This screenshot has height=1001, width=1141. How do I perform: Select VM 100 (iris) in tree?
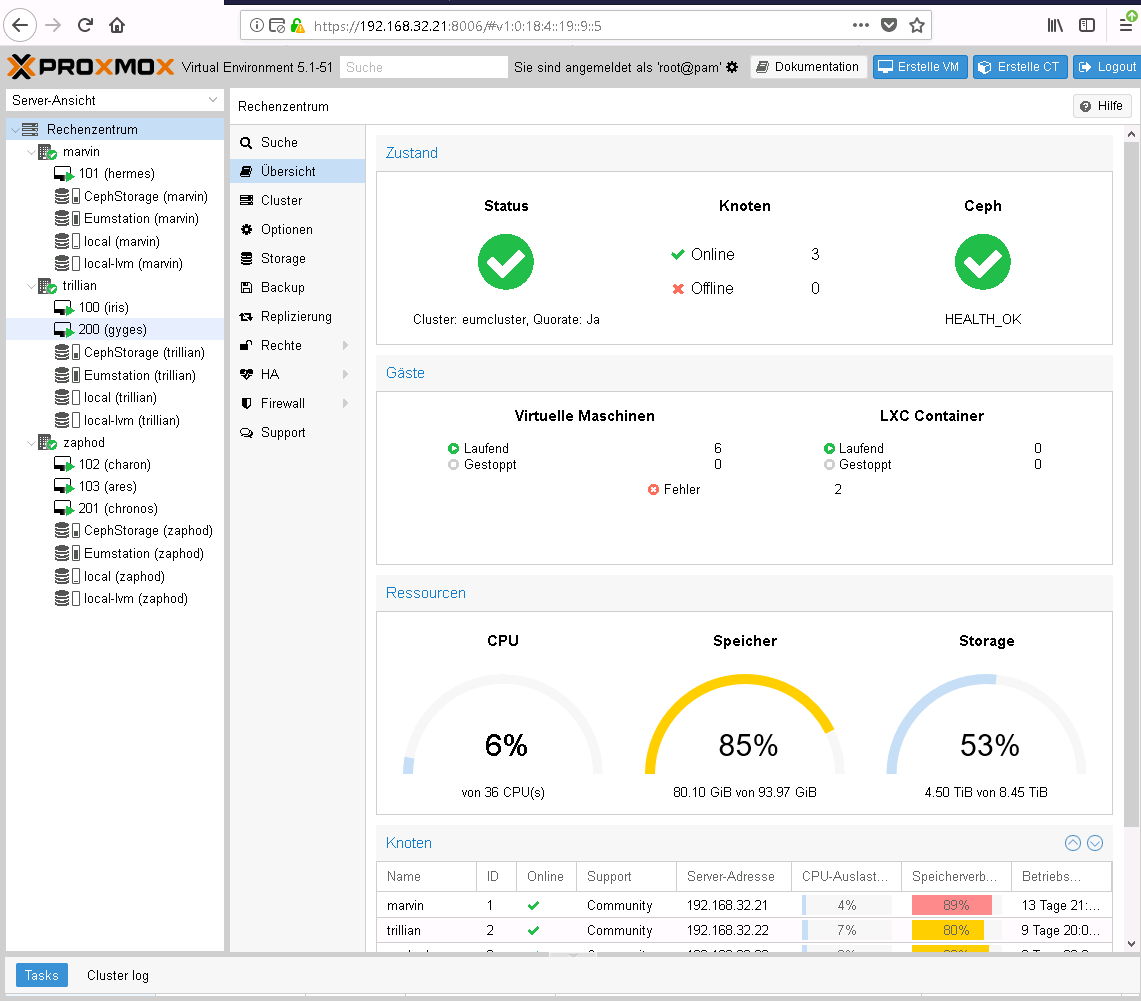103,307
